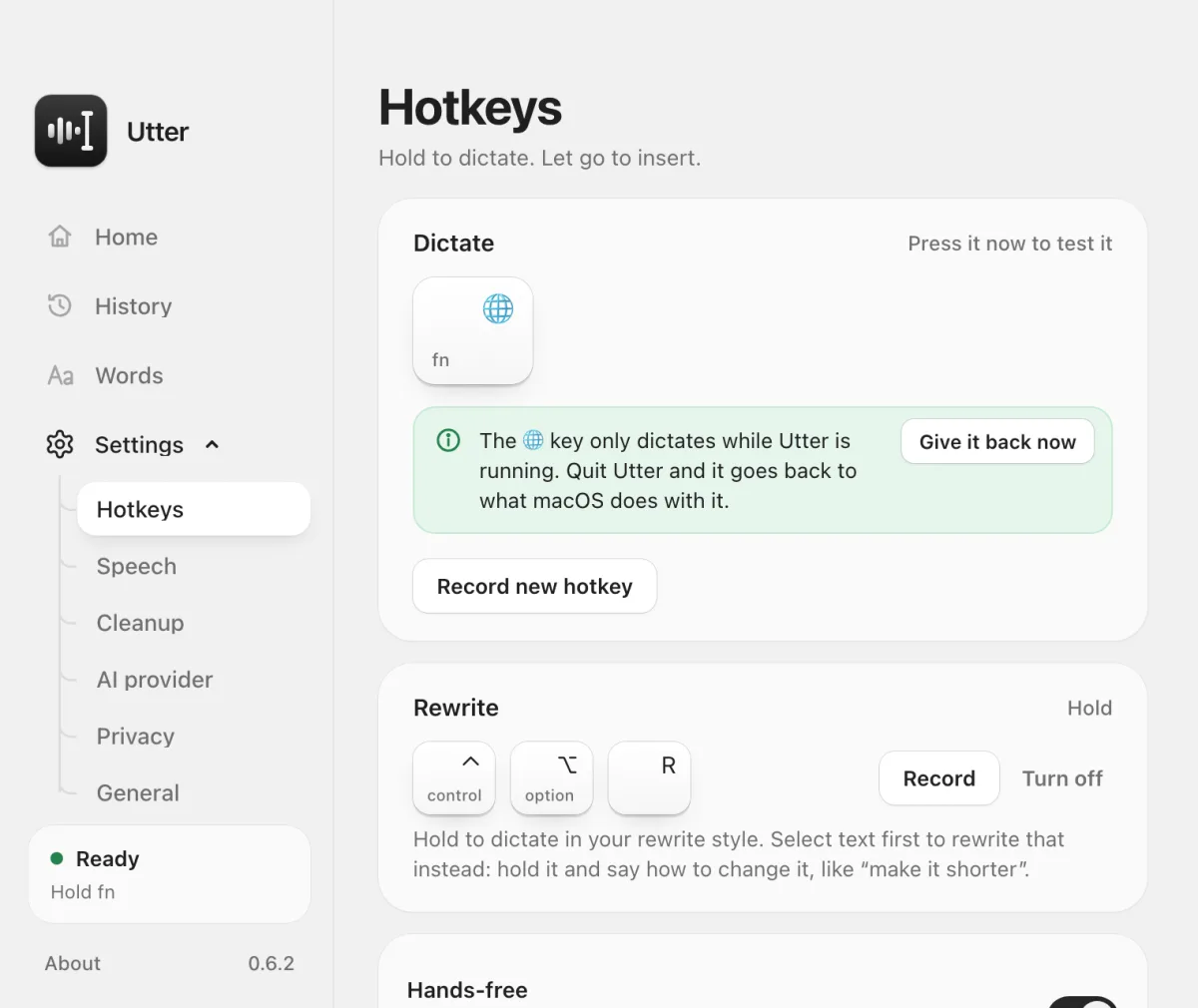Select the Hotkeys settings item

[194, 509]
